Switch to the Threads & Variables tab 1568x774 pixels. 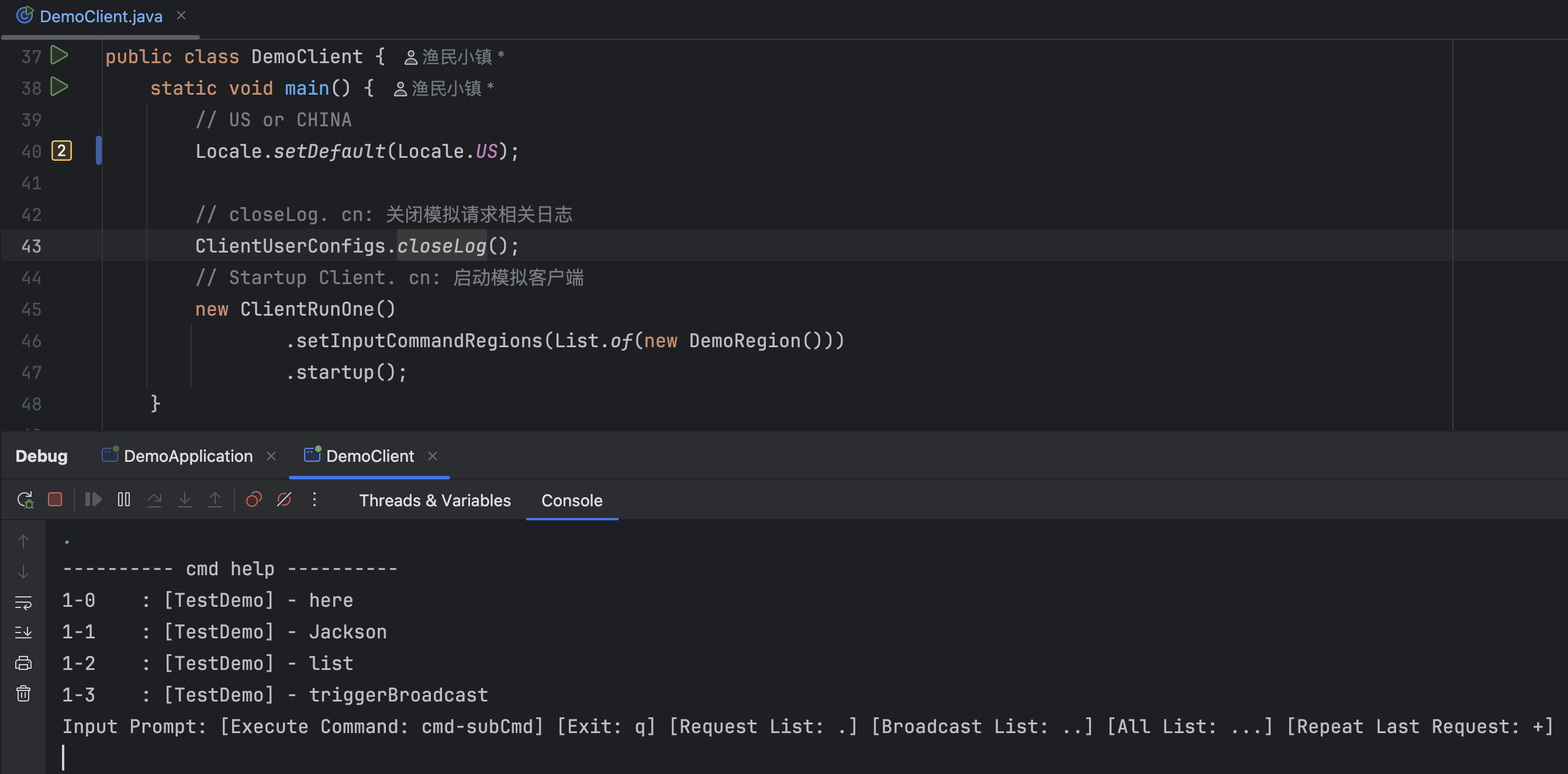click(x=434, y=500)
